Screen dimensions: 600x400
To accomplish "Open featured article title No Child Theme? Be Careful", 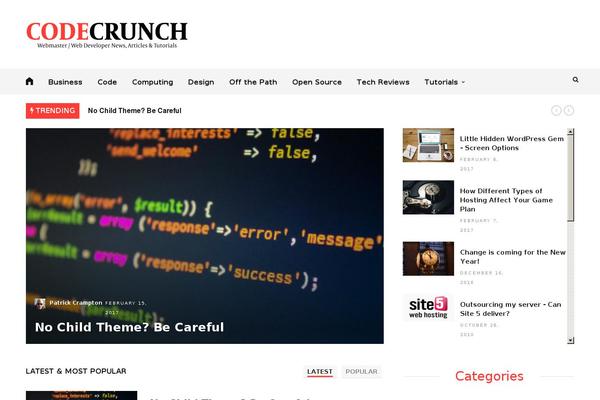I will coord(129,327).
